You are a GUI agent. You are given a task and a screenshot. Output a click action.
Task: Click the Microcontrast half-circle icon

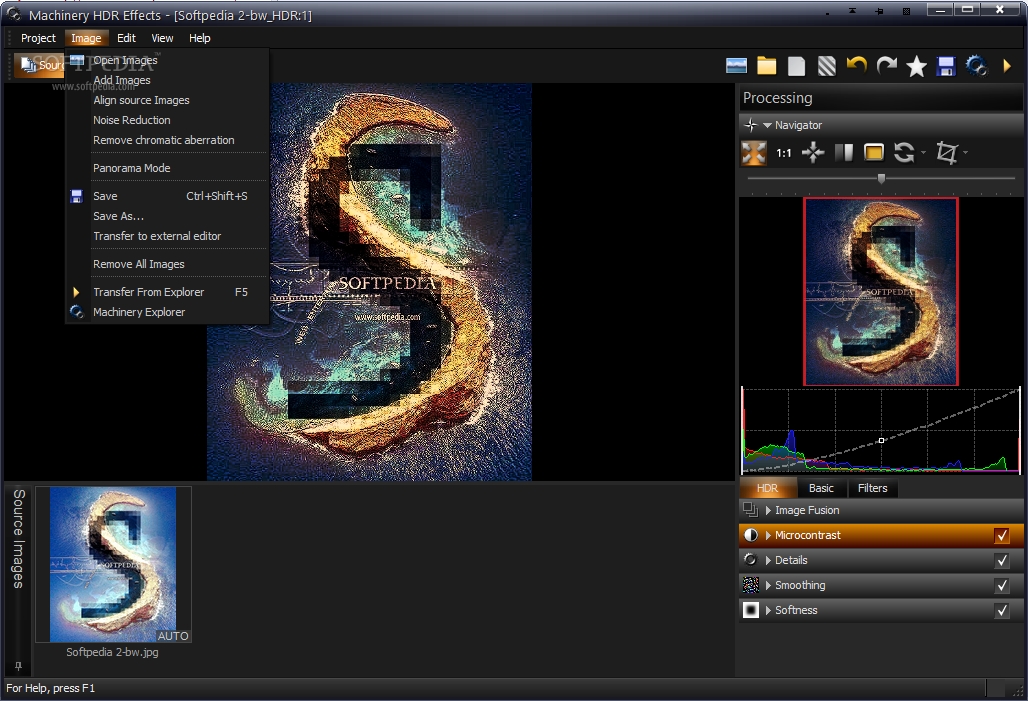[x=750, y=535]
